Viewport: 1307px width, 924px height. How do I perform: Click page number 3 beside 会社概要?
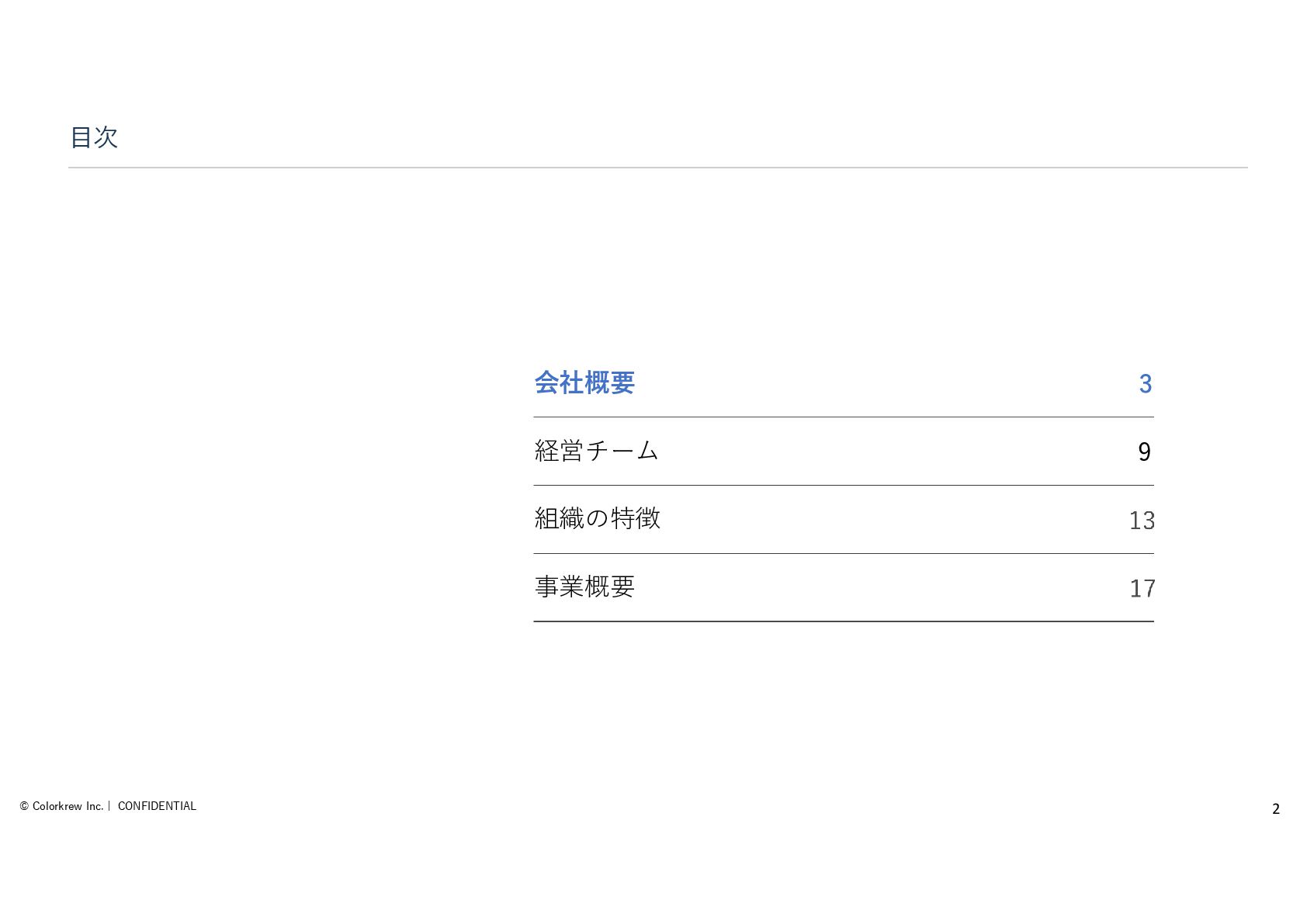(x=1145, y=383)
